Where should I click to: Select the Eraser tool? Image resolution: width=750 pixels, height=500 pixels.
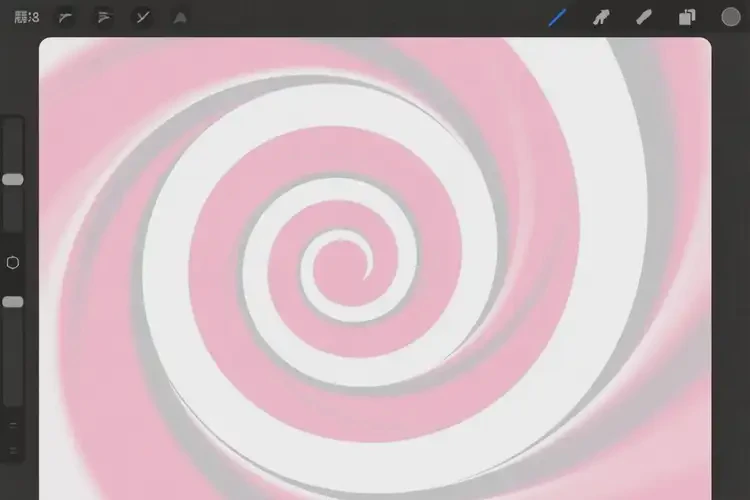(644, 17)
